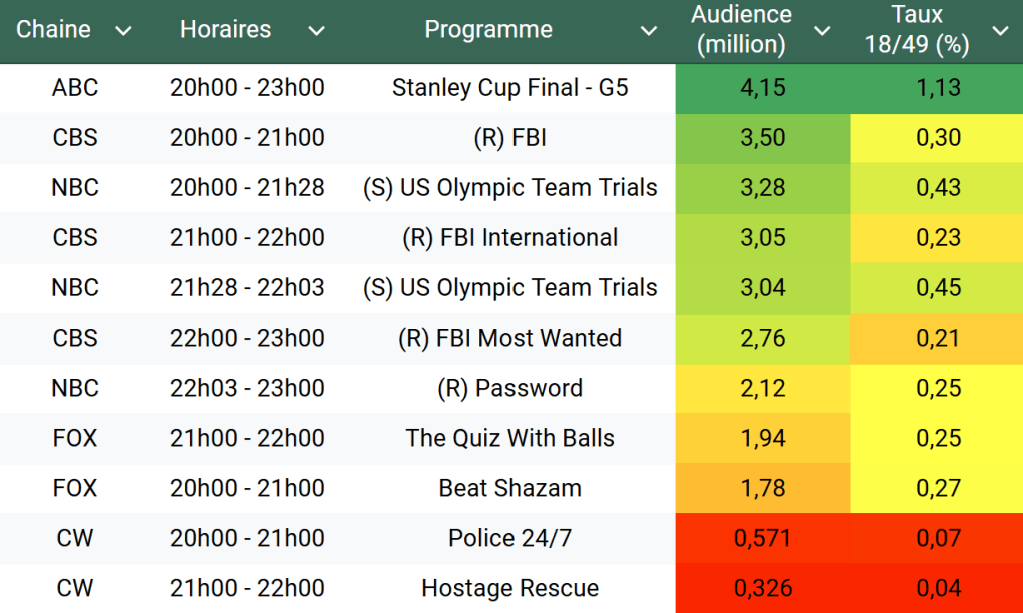
Task: Click The Quiz With Balls cell
Action: pyautogui.click(x=510, y=438)
